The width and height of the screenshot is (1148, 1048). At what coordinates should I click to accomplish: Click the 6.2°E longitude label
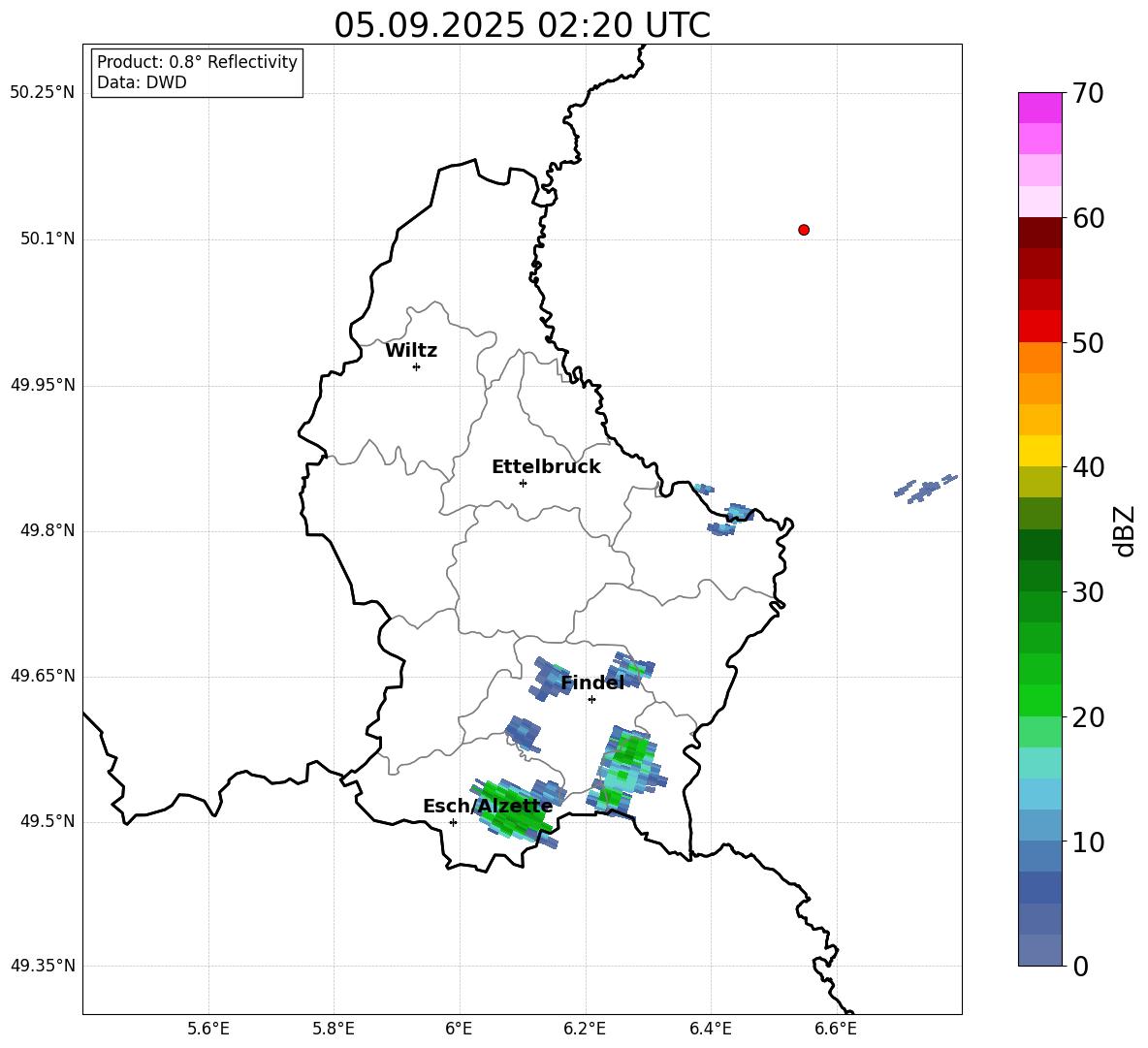[585, 1030]
